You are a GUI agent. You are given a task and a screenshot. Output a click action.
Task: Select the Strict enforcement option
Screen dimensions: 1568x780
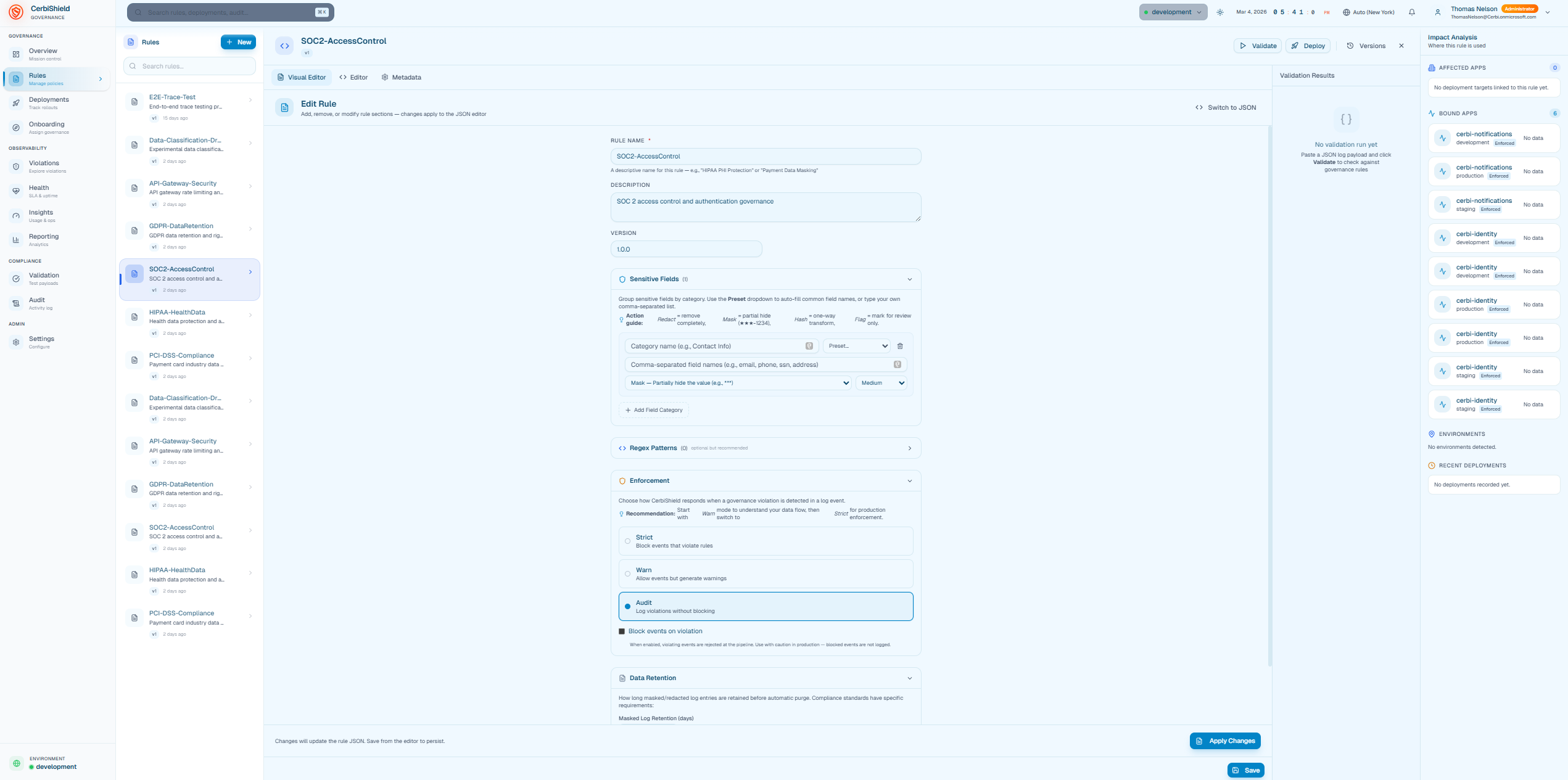pyautogui.click(x=627, y=541)
